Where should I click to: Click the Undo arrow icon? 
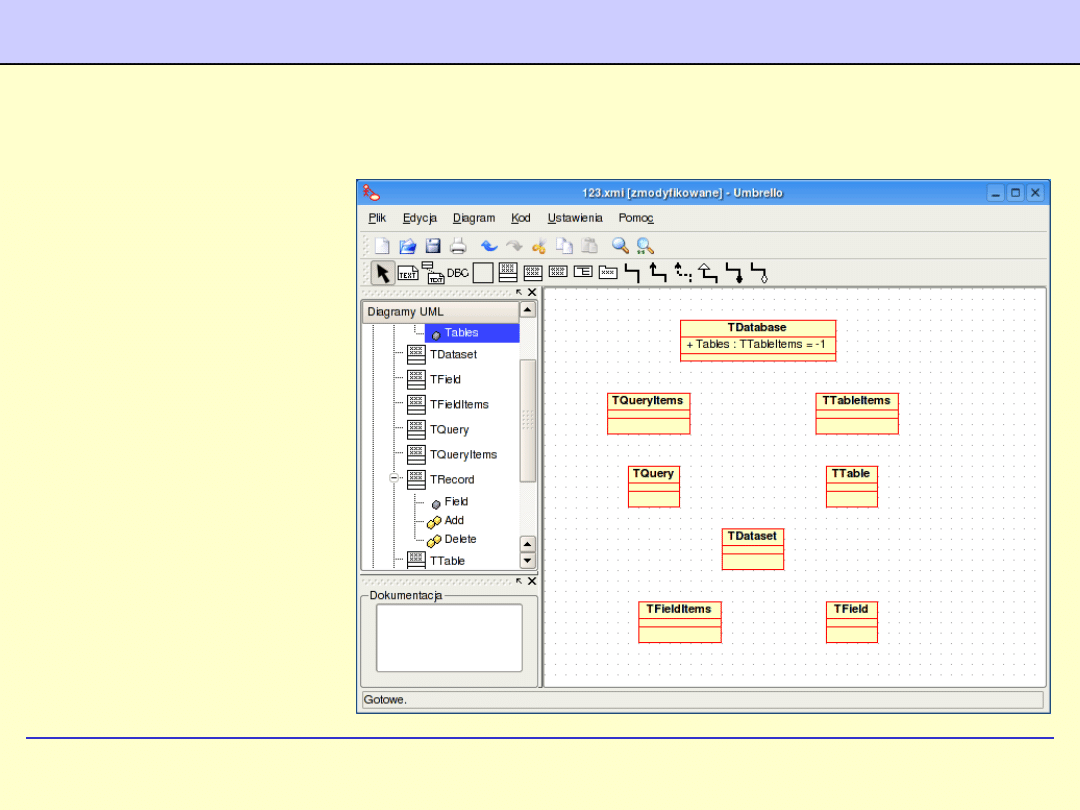tap(489, 246)
